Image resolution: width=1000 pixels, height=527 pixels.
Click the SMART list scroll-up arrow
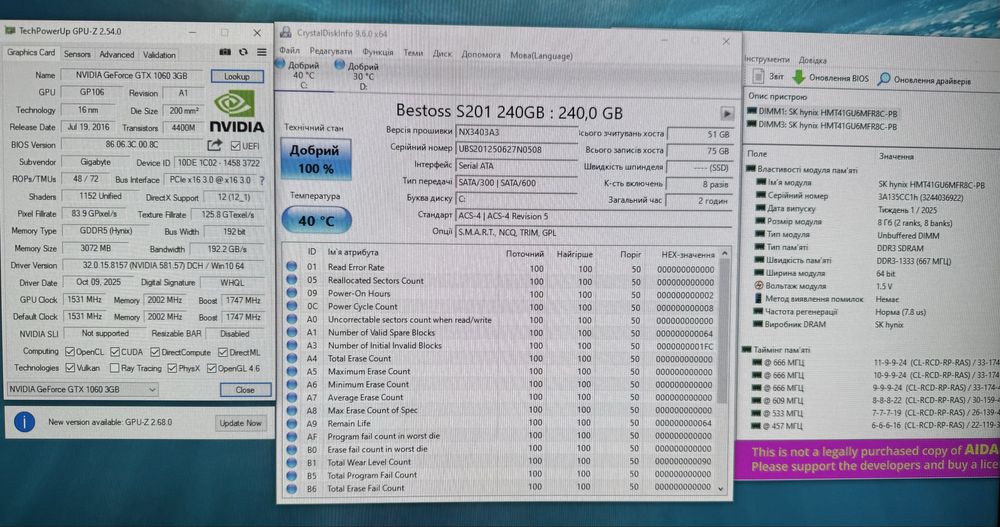coord(724,254)
